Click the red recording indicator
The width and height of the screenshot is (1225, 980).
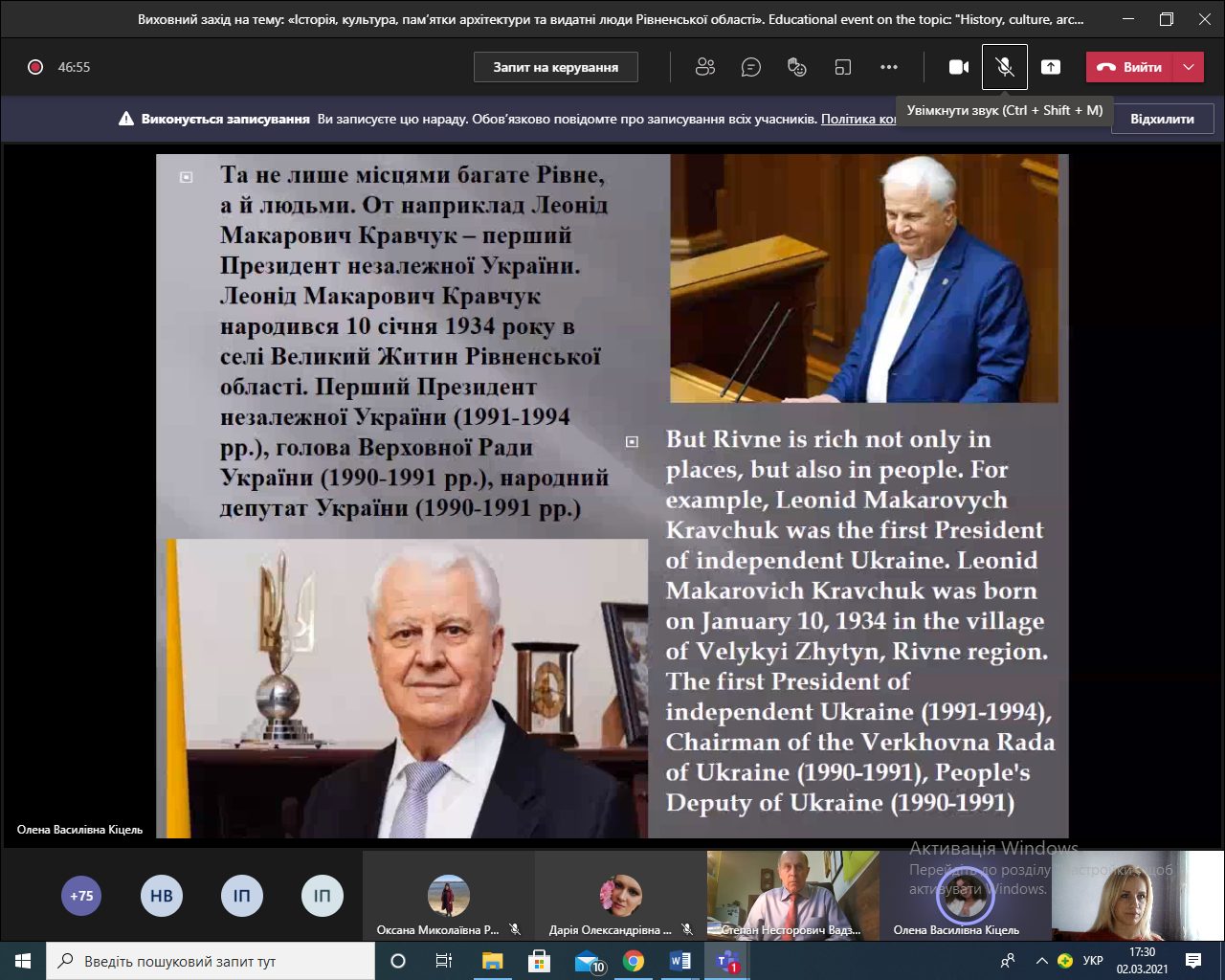pos(35,67)
